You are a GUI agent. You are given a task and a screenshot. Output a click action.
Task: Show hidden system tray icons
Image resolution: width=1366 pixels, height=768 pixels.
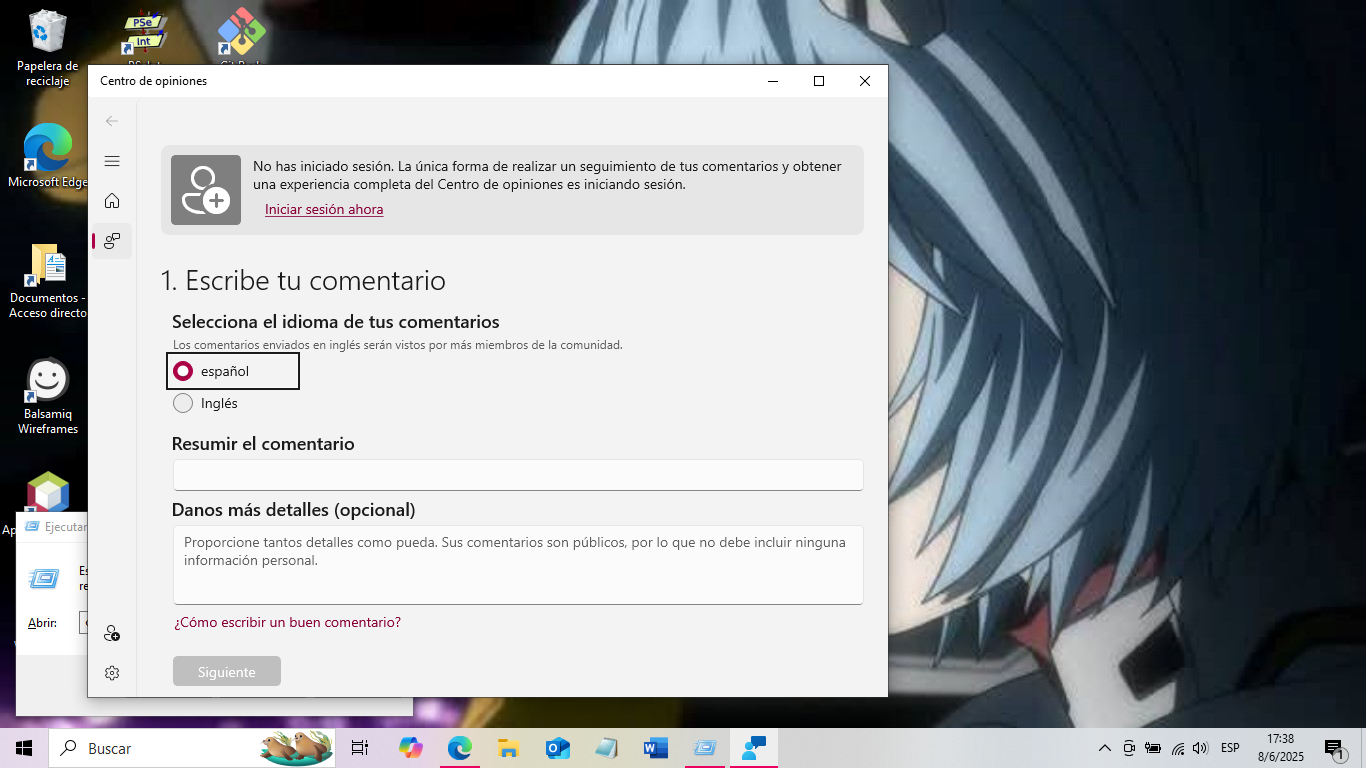tap(1105, 748)
